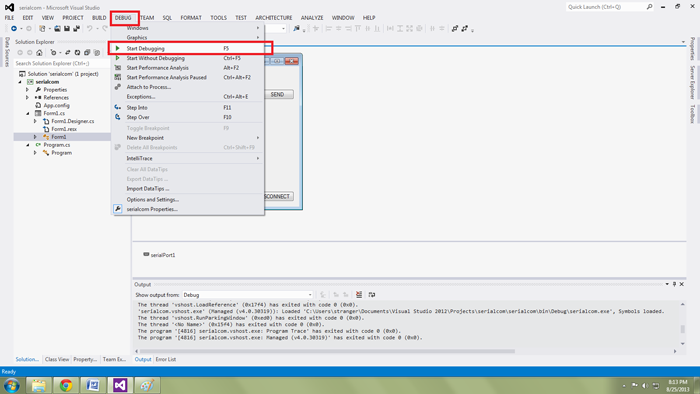Click the Save toolbar icon
Screen dimensions: 700x394
click(x=67, y=29)
